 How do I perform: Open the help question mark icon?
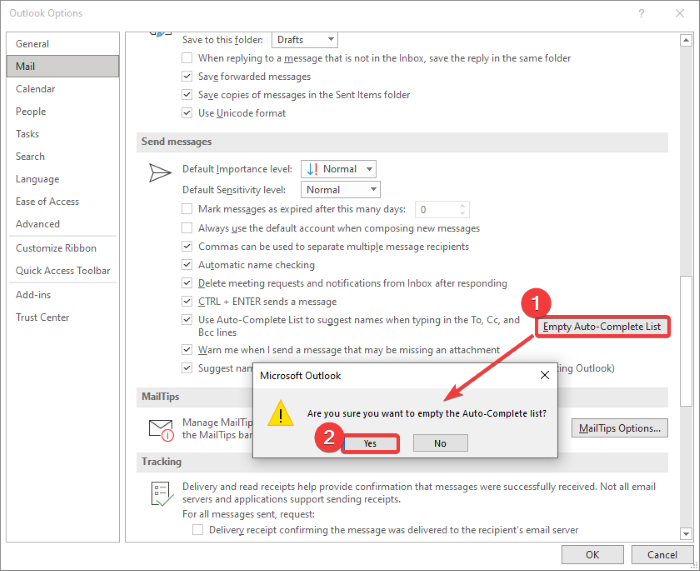coord(641,13)
